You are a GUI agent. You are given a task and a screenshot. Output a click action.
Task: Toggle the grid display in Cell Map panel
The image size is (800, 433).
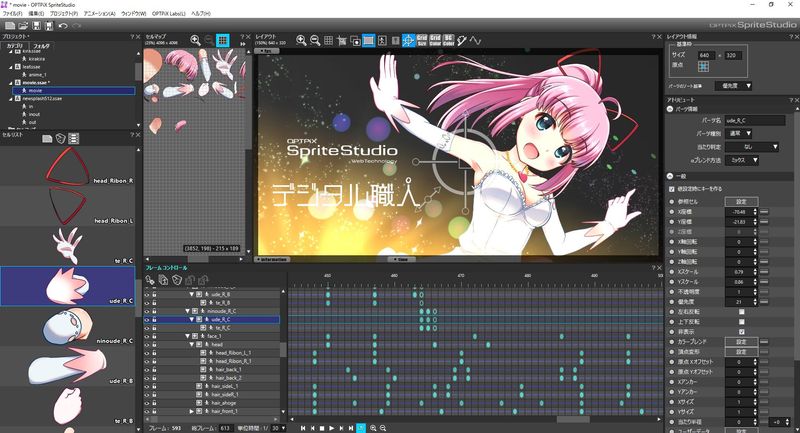click(222, 41)
